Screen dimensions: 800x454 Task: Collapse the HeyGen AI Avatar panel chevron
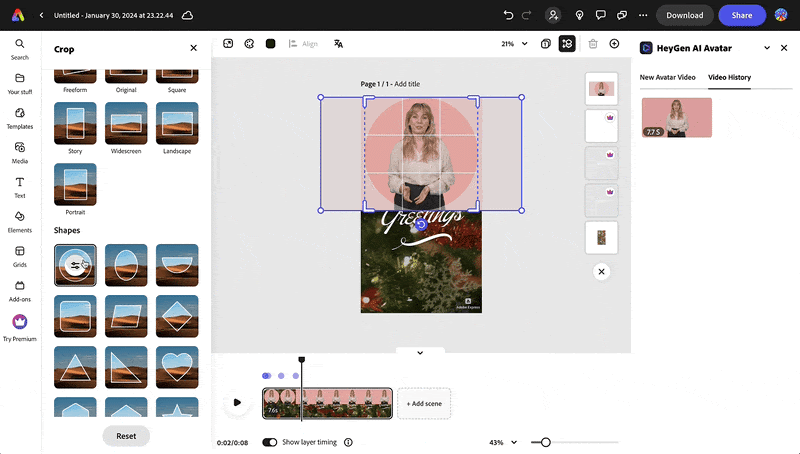click(766, 48)
